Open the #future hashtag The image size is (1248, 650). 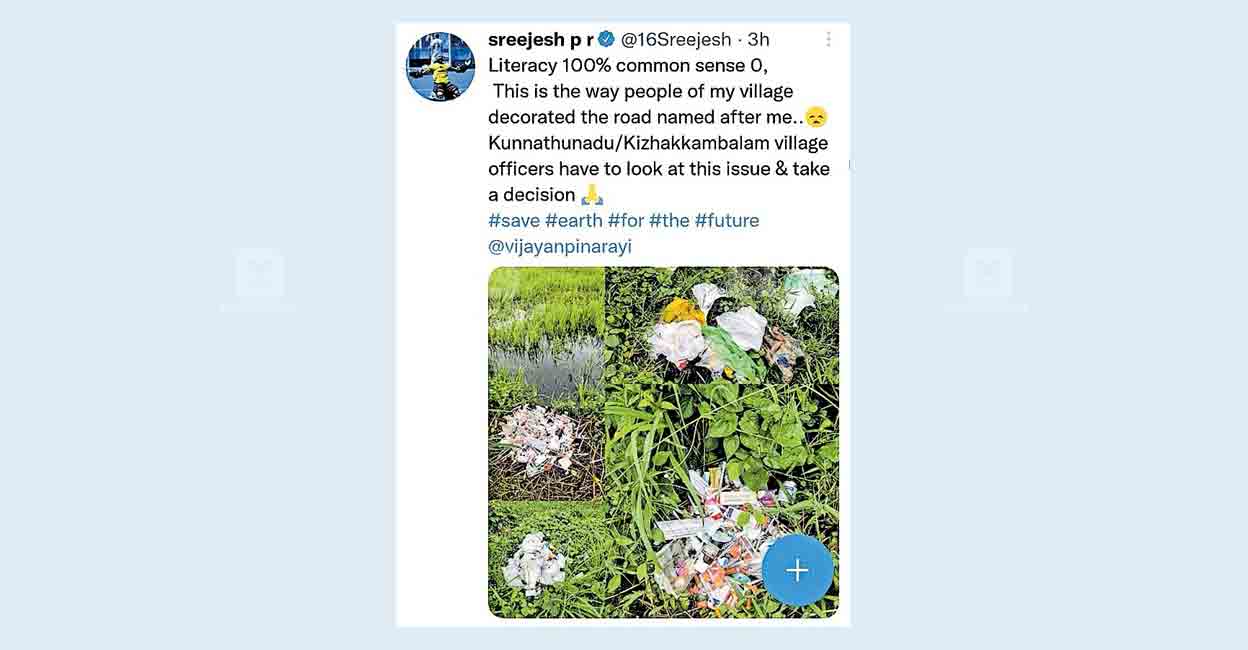pyautogui.click(x=727, y=220)
